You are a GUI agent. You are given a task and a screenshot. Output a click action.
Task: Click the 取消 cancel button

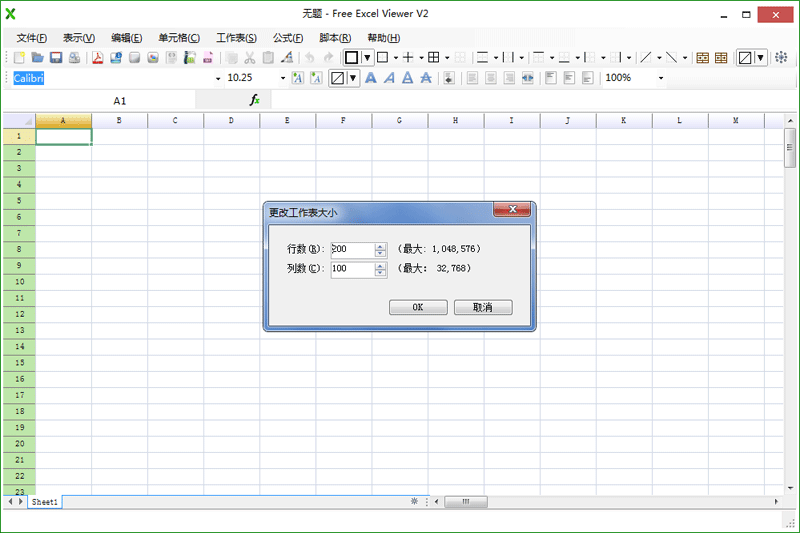[483, 307]
